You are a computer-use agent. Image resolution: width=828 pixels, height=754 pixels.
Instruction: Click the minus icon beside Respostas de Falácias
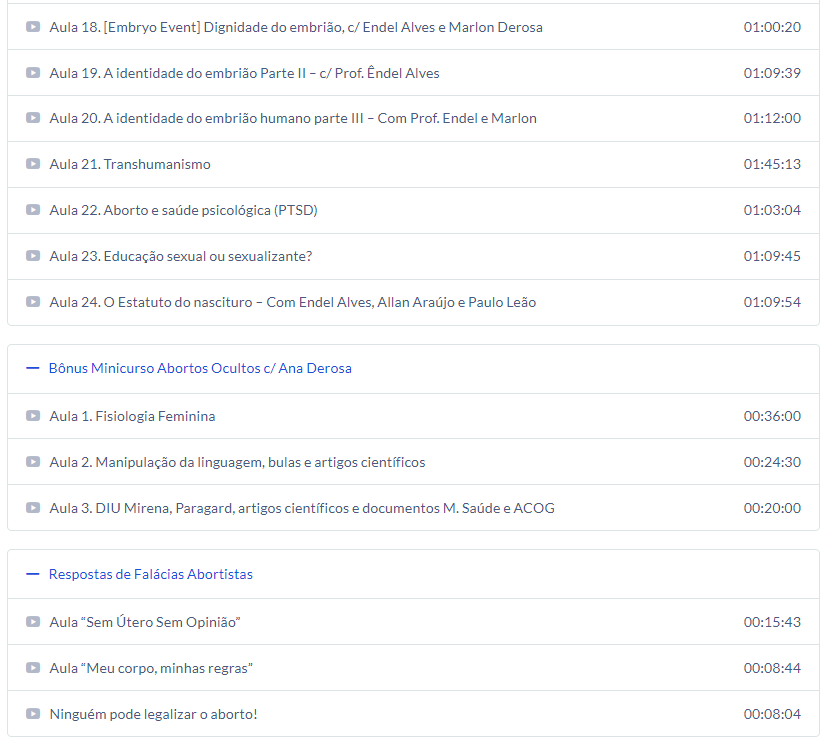32,574
